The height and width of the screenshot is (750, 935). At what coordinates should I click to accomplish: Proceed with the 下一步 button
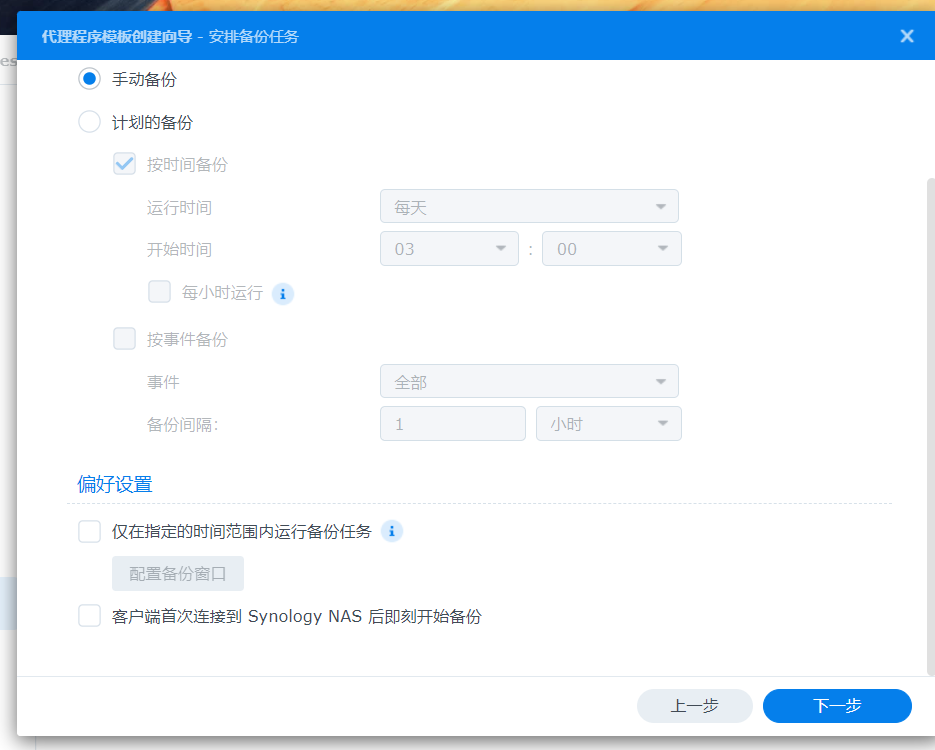click(837, 706)
